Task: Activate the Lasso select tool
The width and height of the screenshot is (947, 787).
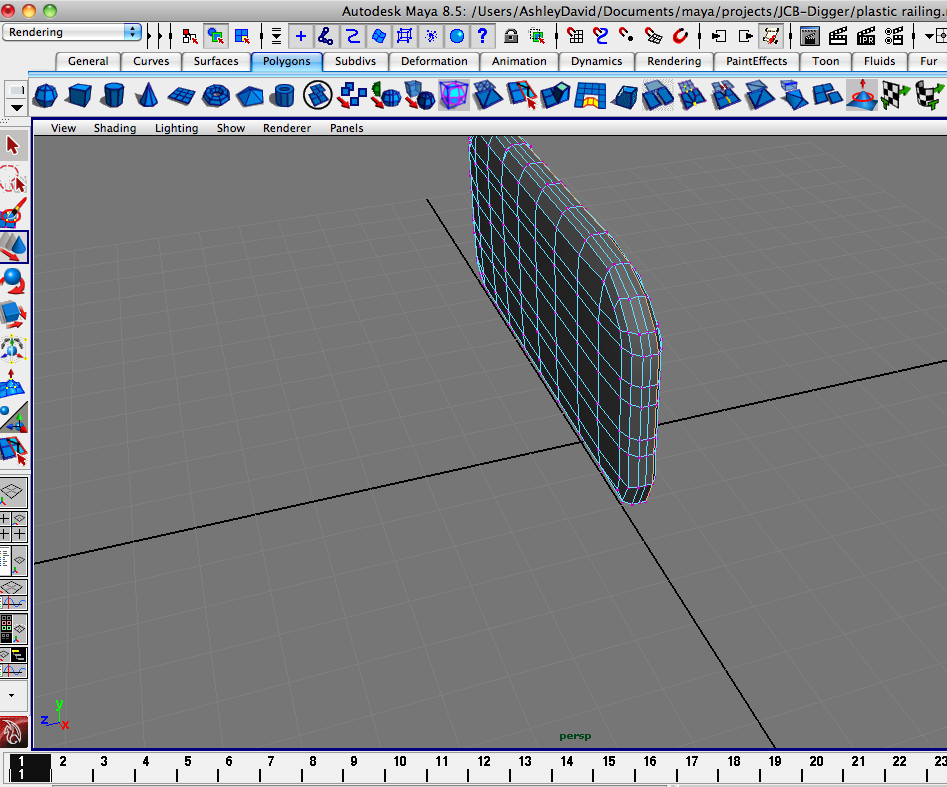Action: point(13,179)
